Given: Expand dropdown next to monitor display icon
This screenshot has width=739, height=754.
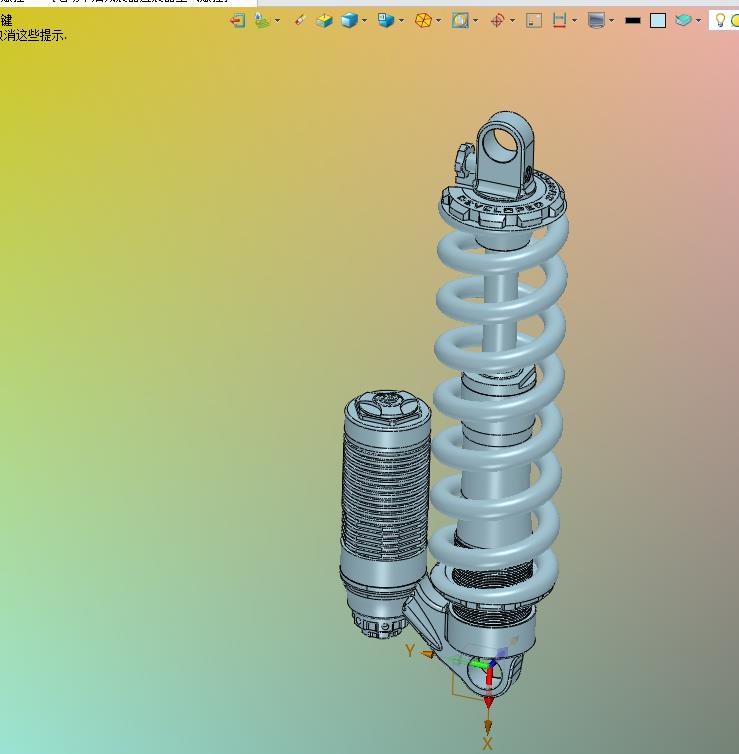Looking at the screenshot, I should pyautogui.click(x=612, y=21).
